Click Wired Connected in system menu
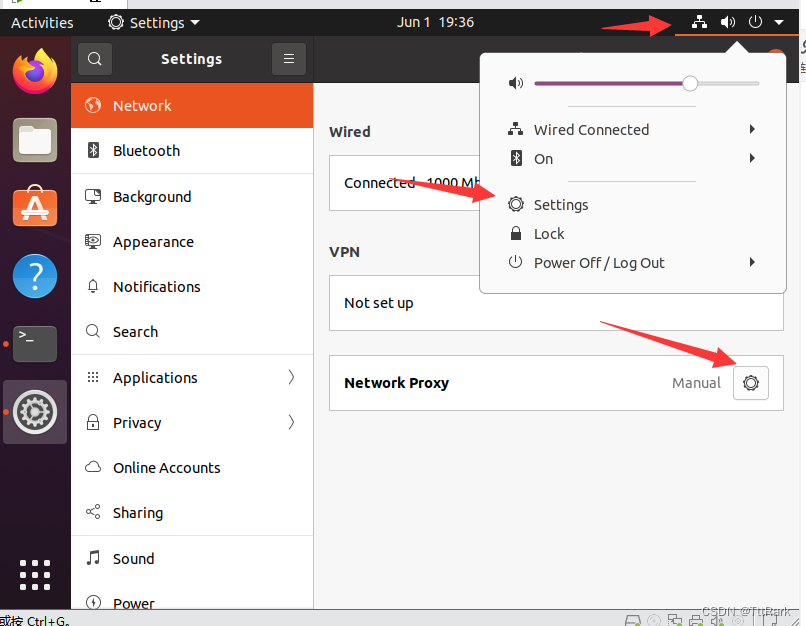This screenshot has height=626, width=806. tap(633, 130)
